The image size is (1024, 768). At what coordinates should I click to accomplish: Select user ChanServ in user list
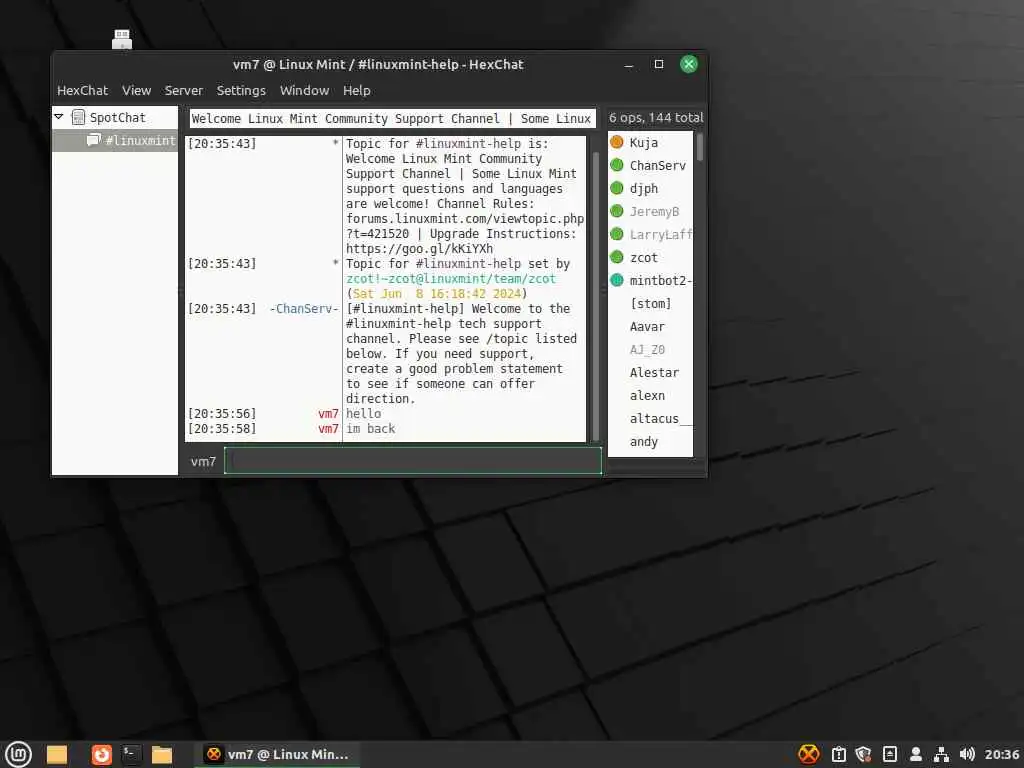pos(650,165)
